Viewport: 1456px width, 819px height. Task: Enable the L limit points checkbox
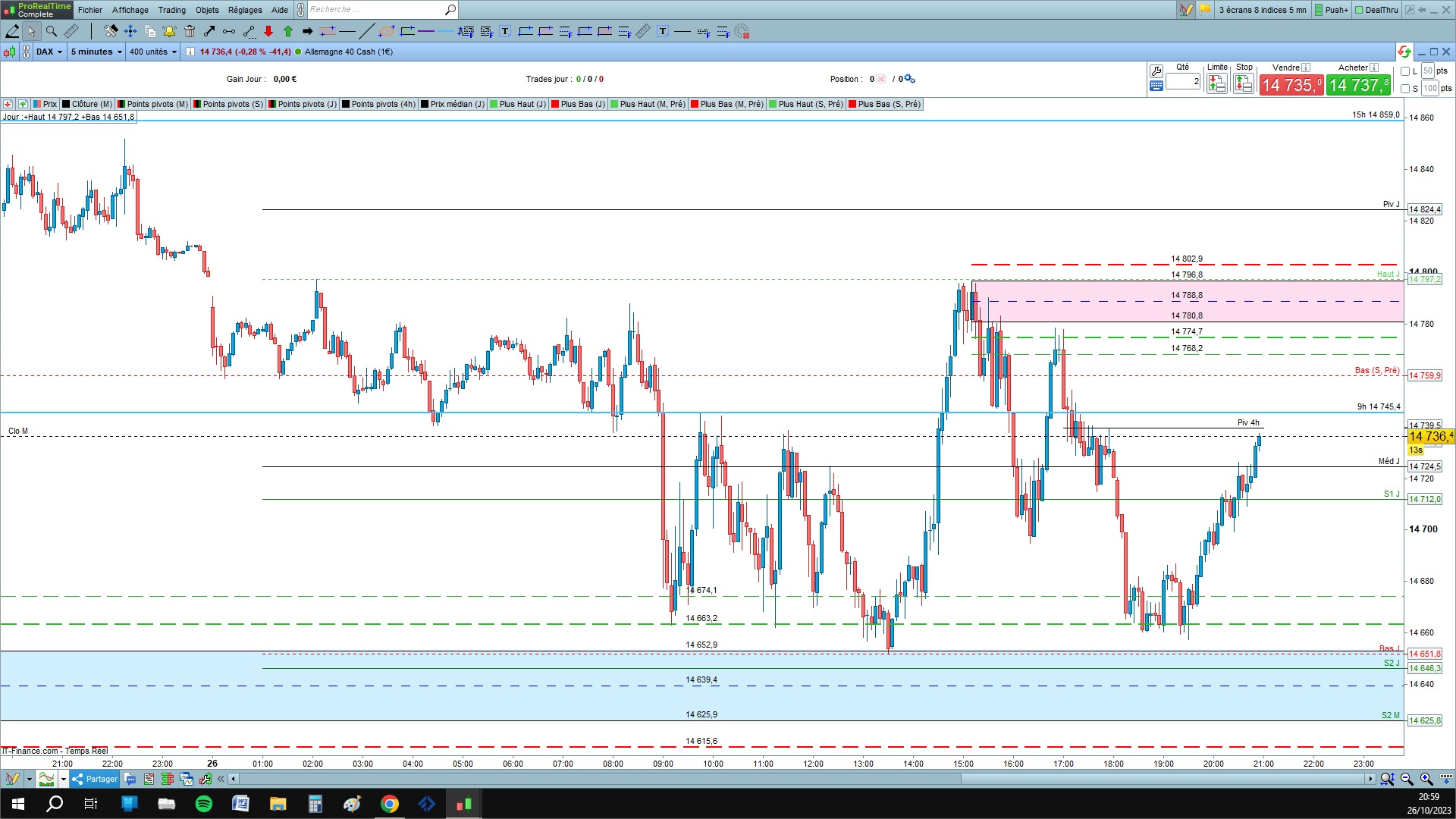pyautogui.click(x=1405, y=71)
